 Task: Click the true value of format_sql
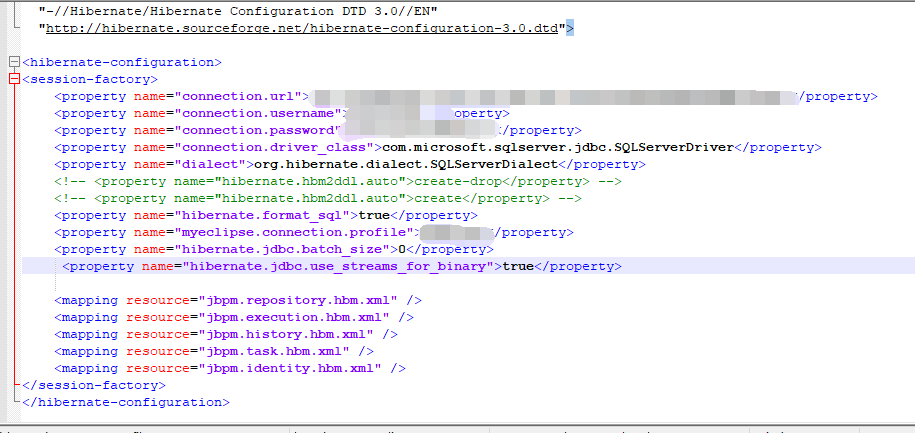tap(373, 215)
